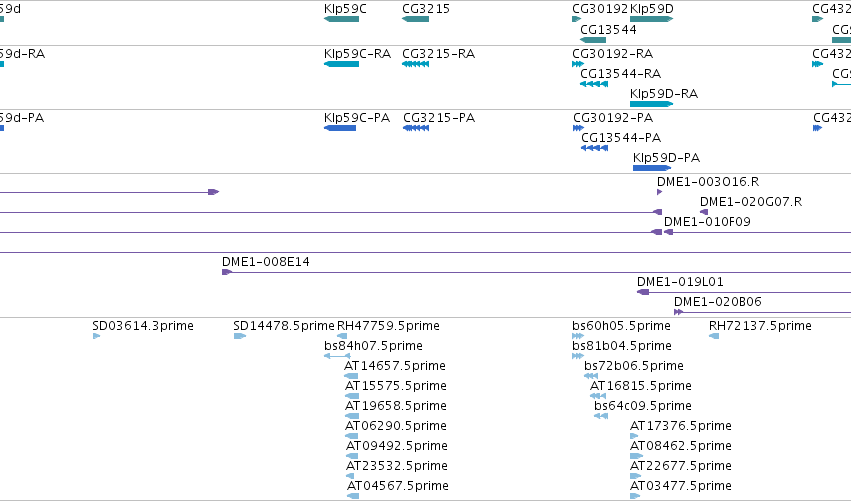This screenshot has height=501, width=851.
Task: Click the light blue arrow under SD03614.3prime
Action: 96,336
